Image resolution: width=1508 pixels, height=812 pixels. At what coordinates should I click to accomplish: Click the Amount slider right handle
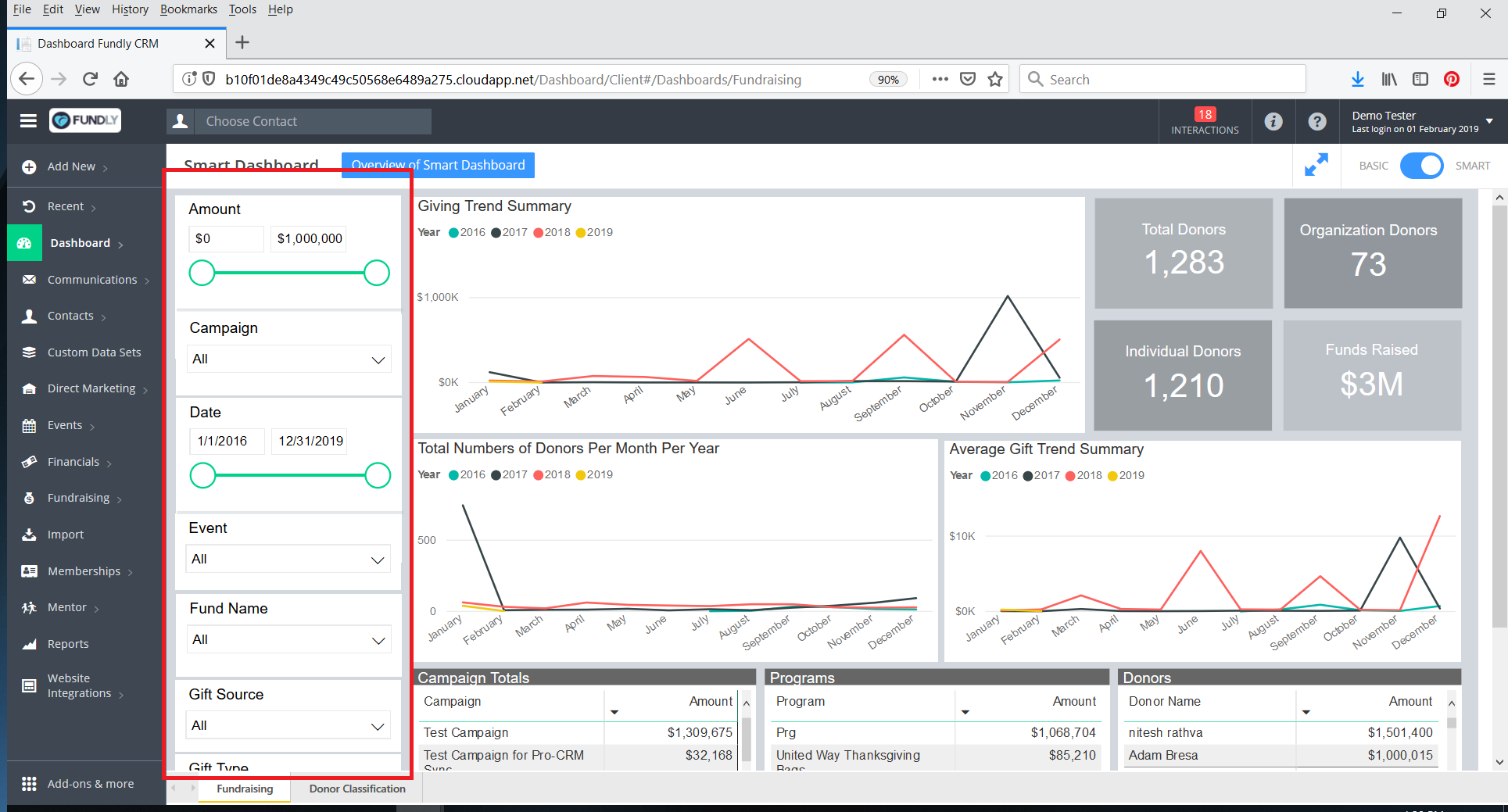coord(377,273)
